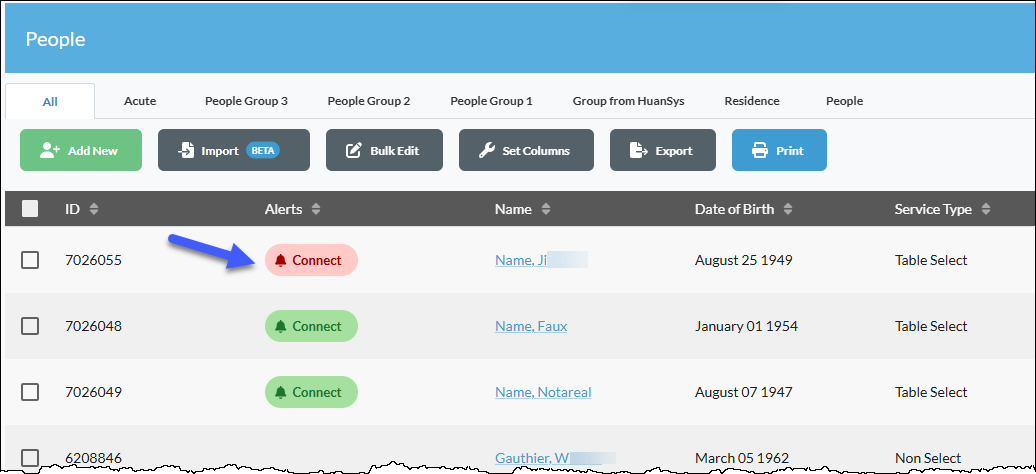Image resolution: width=1036 pixels, height=474 pixels.
Task: Open the Name, Faux link
Action: 531,326
